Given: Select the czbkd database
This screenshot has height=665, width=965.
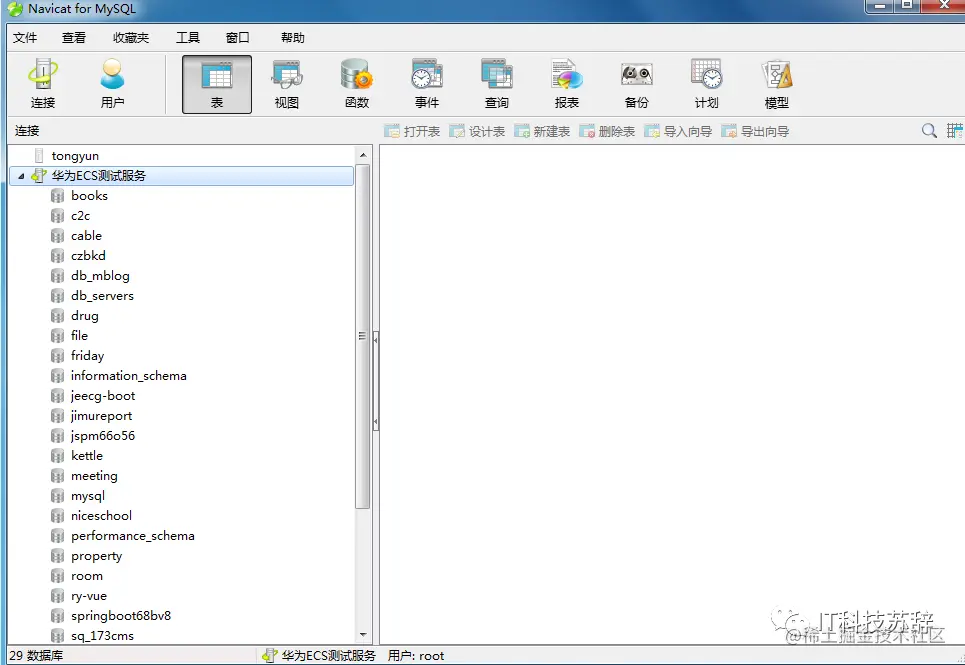Looking at the screenshot, I should point(88,255).
